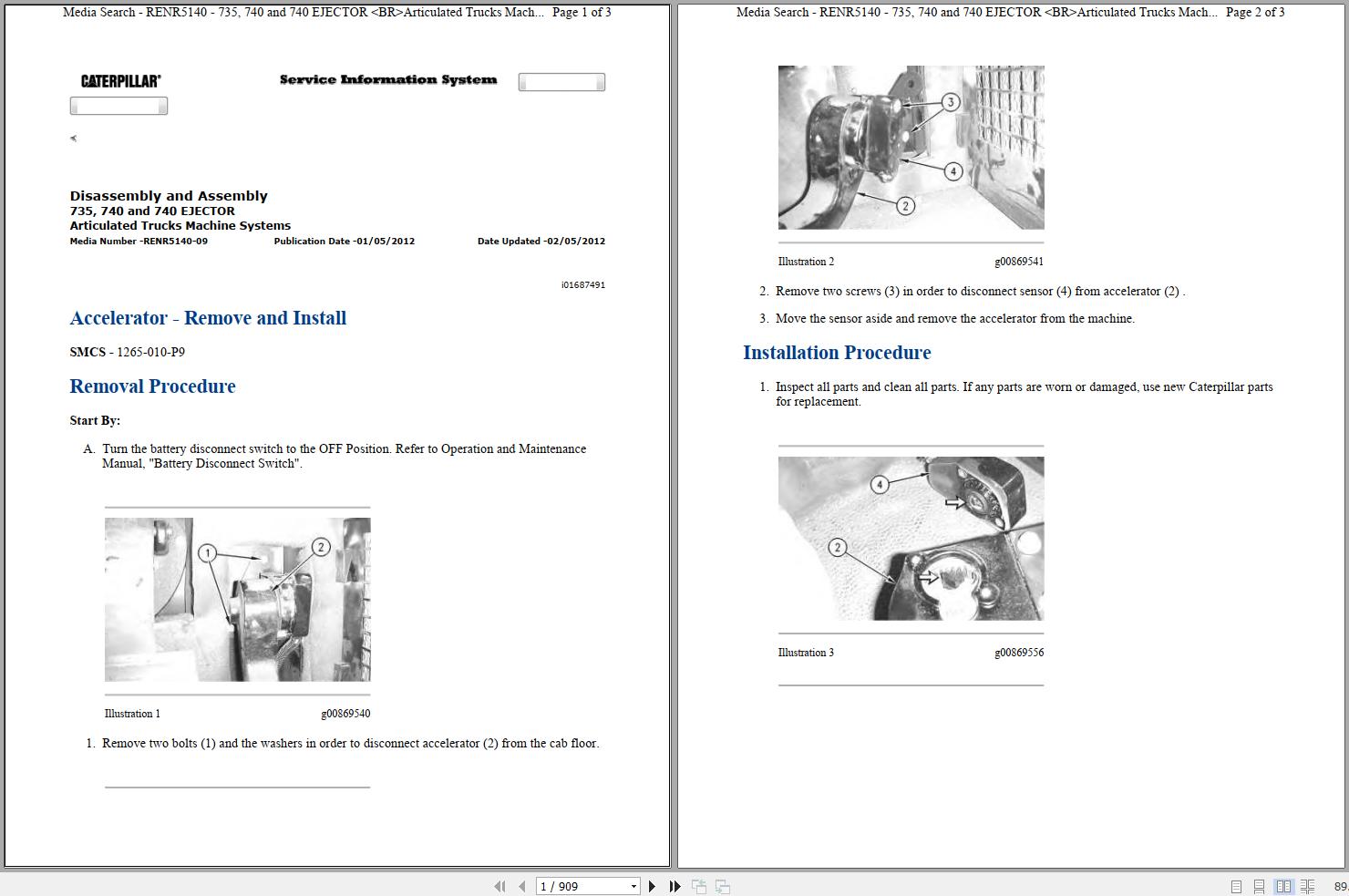Viewport: 1349px width, 896px height.
Task: Click step text about removing two bolts
Action: [350, 744]
